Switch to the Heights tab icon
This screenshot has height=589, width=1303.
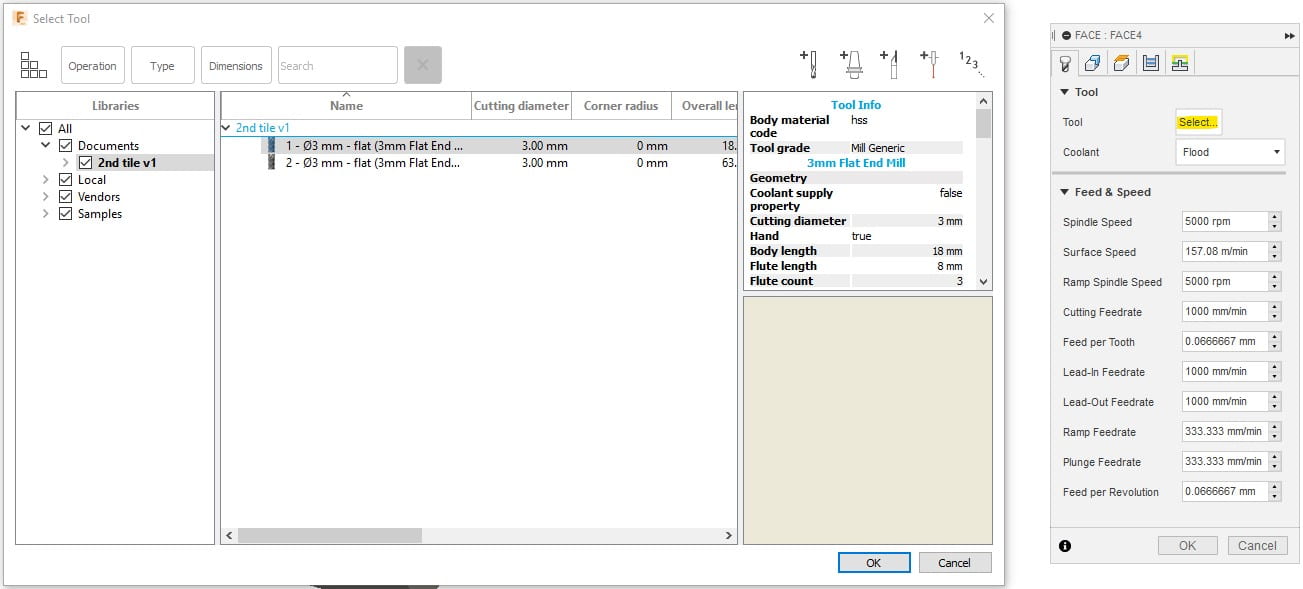(x=1122, y=63)
